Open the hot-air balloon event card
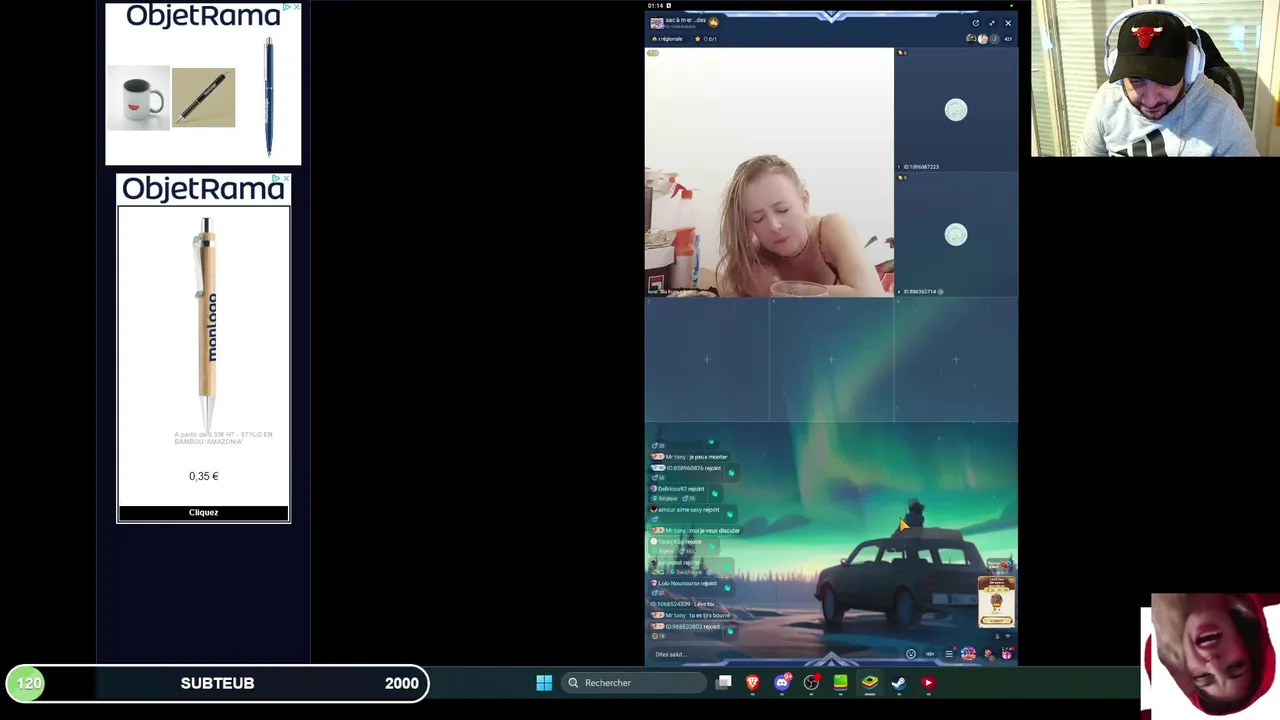The image size is (1280, 720). point(996,602)
